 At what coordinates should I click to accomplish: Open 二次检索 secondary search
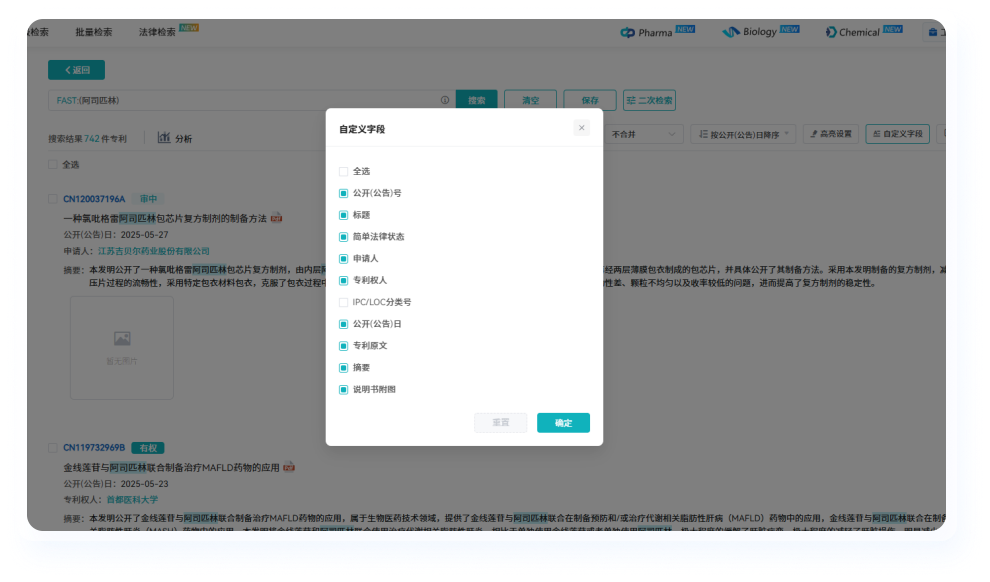pyautogui.click(x=649, y=100)
